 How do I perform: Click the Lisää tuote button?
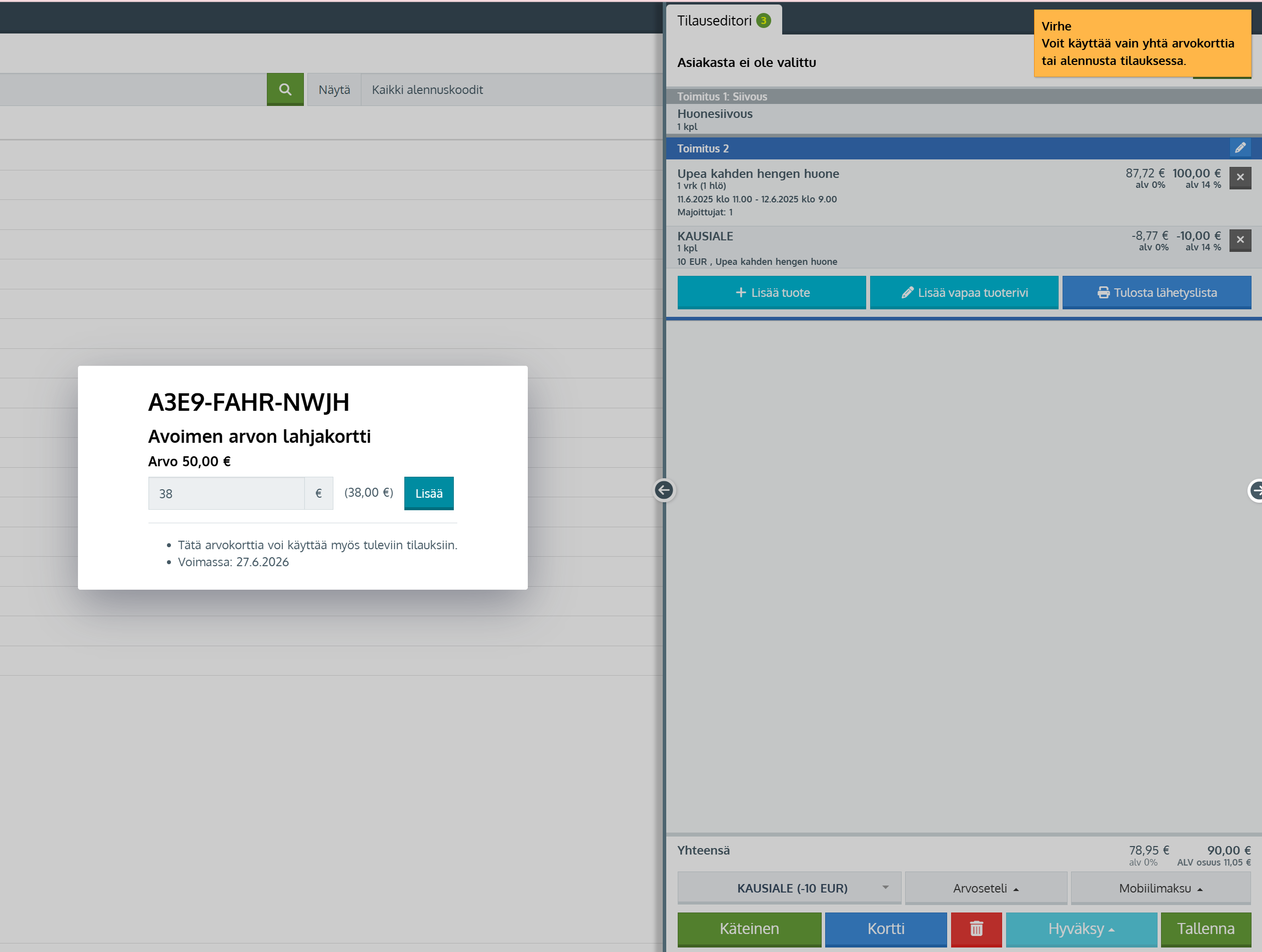(x=771, y=293)
